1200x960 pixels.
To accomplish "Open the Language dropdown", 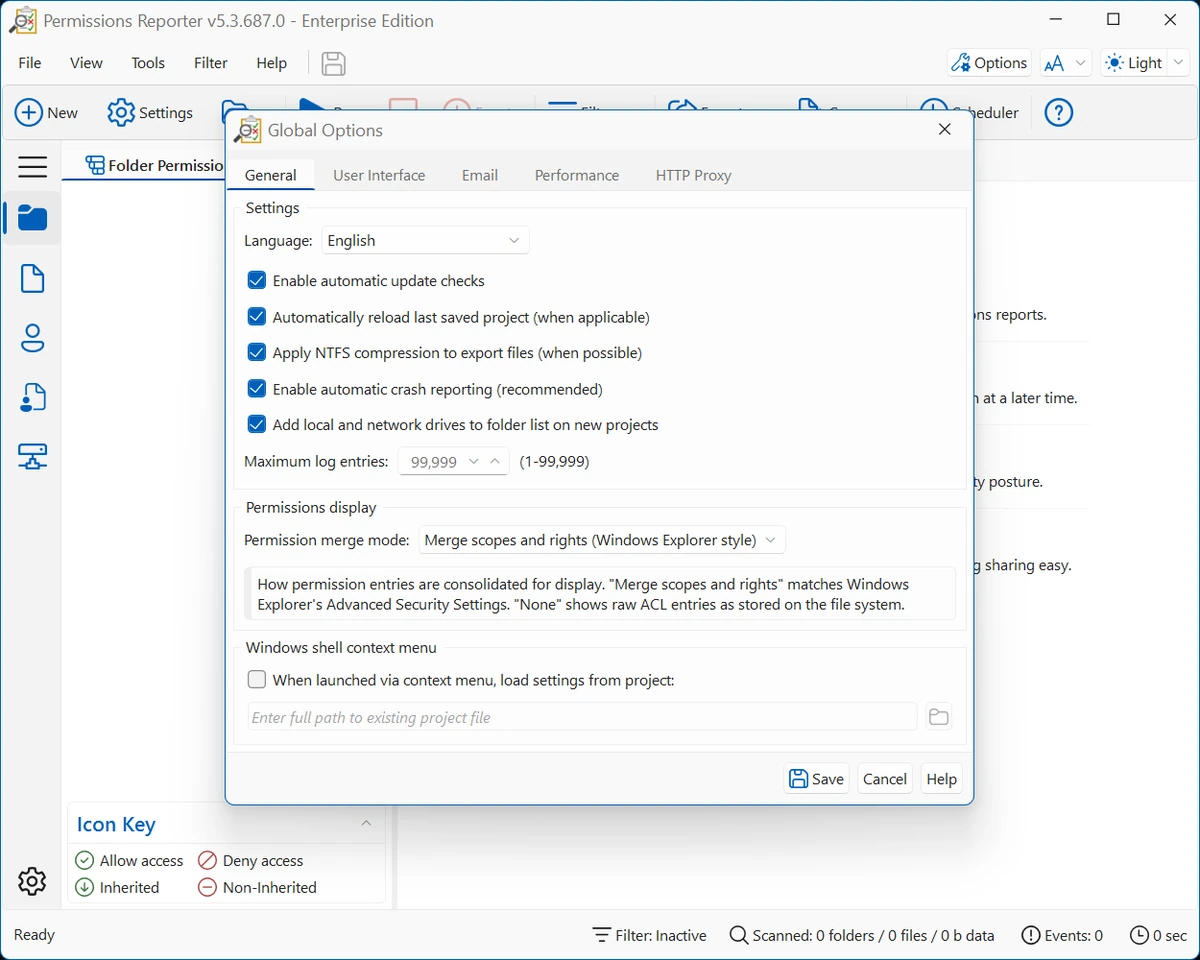I will pos(425,241).
